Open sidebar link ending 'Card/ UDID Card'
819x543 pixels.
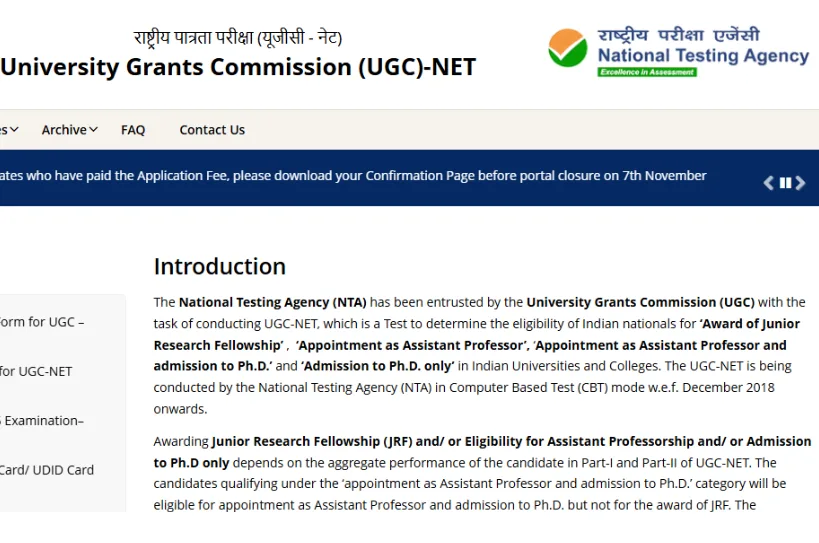(47, 470)
